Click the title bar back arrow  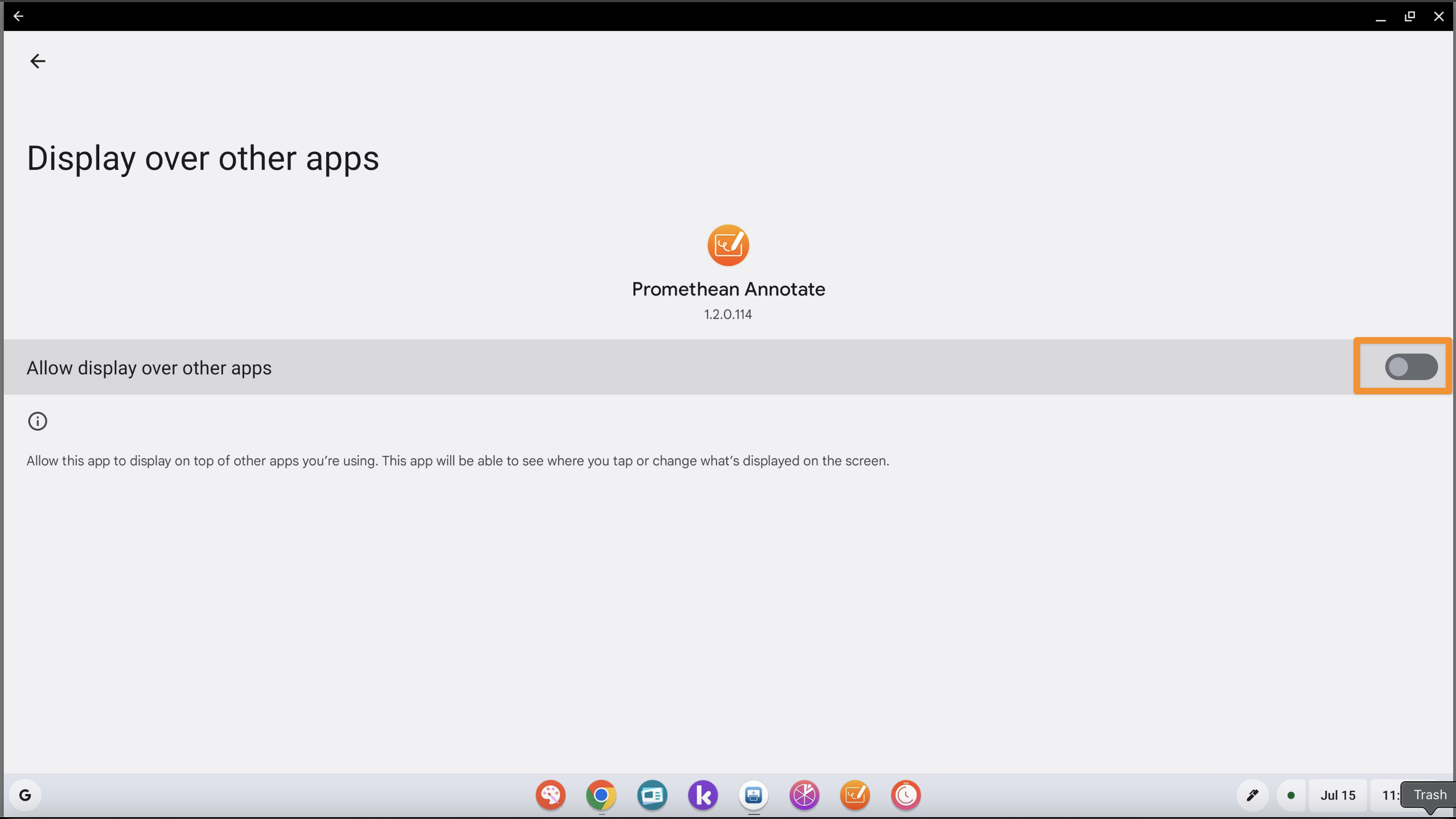(18, 16)
